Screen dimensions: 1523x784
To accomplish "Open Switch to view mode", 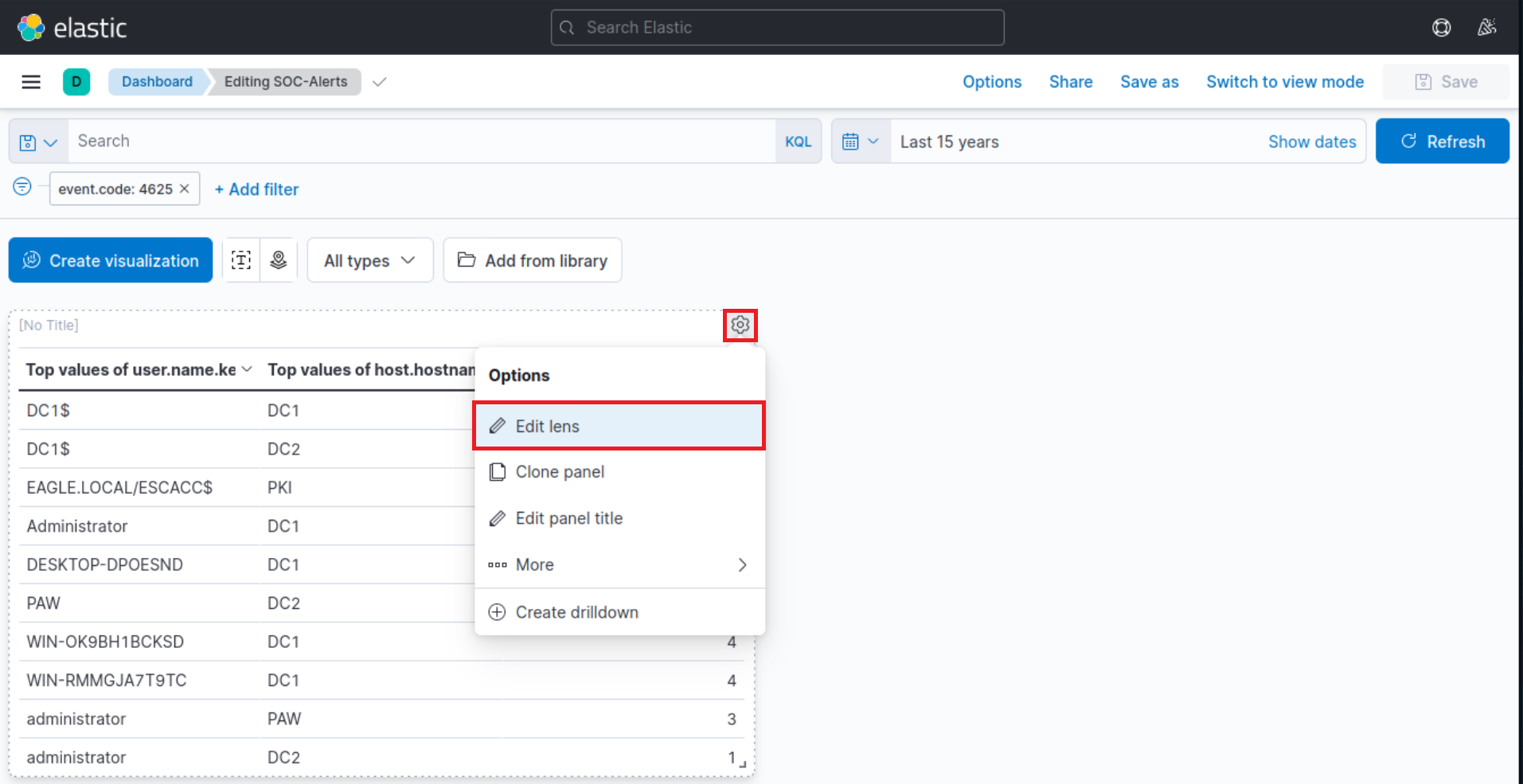I will coord(1284,81).
